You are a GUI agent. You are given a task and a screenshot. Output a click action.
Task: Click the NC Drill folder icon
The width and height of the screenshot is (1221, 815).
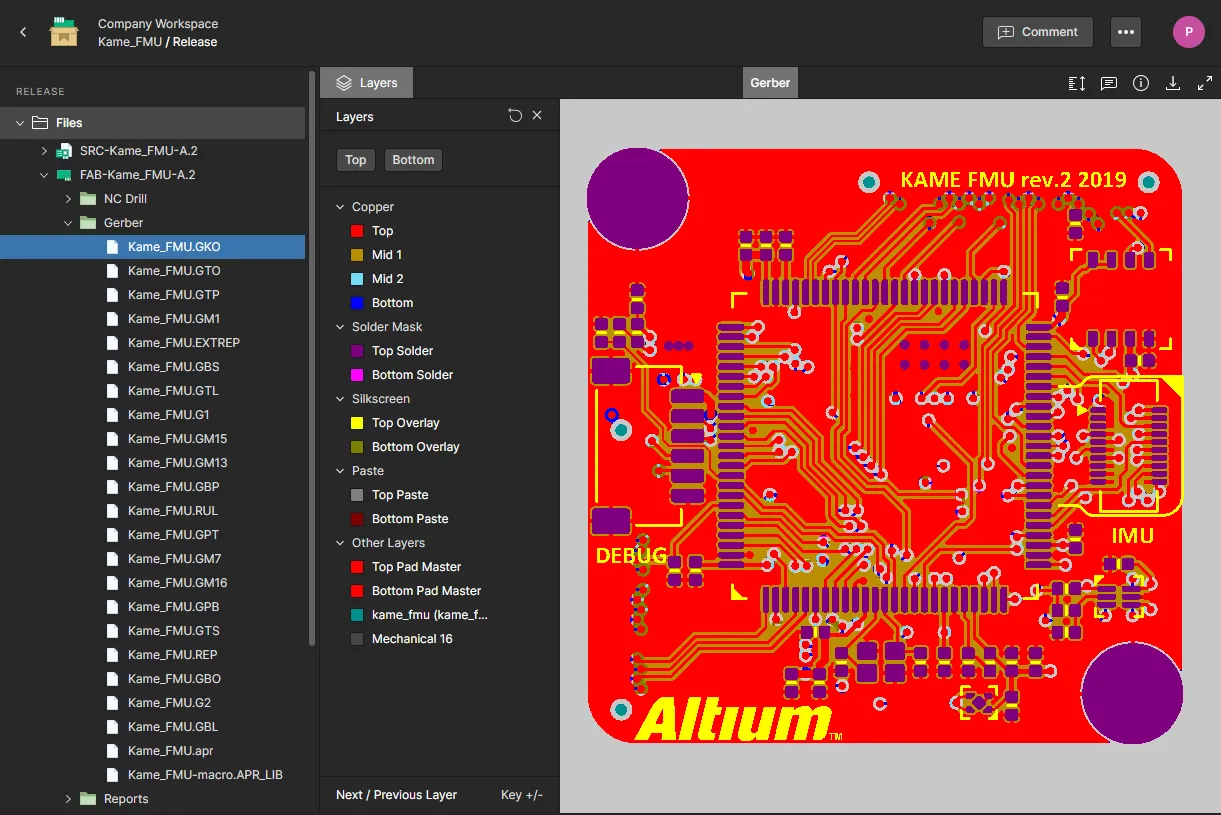pyautogui.click(x=88, y=199)
